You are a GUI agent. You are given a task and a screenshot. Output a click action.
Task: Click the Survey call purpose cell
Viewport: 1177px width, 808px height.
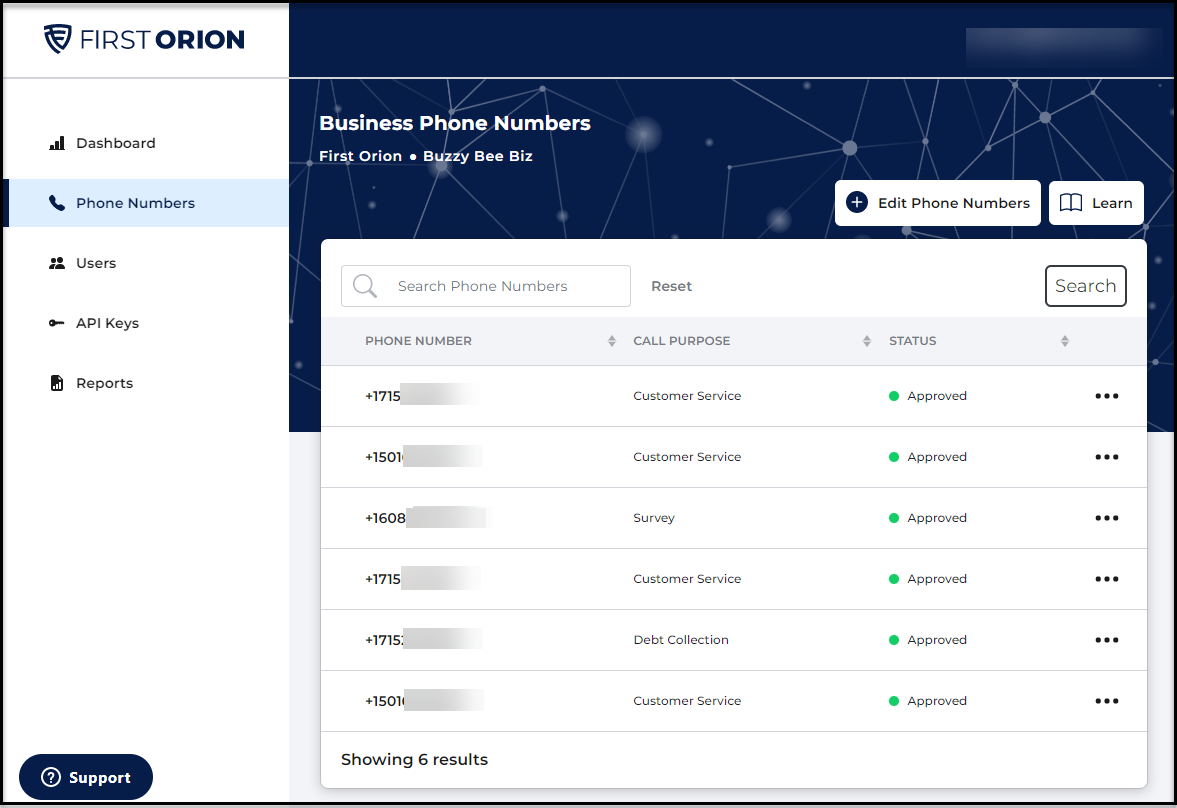pos(654,518)
